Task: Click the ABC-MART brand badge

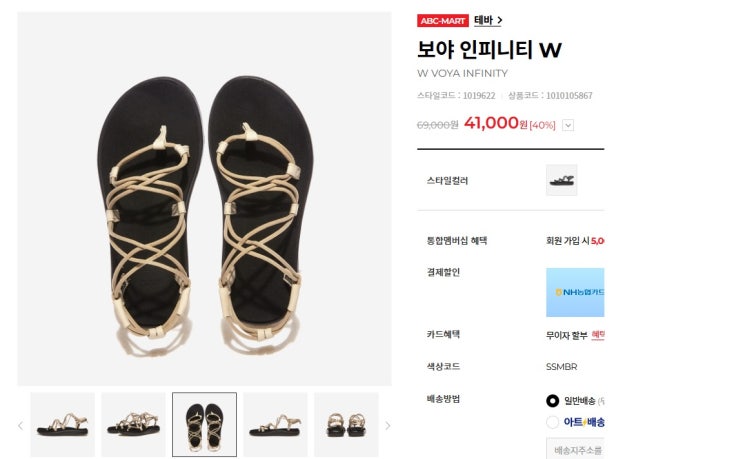Action: click(442, 20)
